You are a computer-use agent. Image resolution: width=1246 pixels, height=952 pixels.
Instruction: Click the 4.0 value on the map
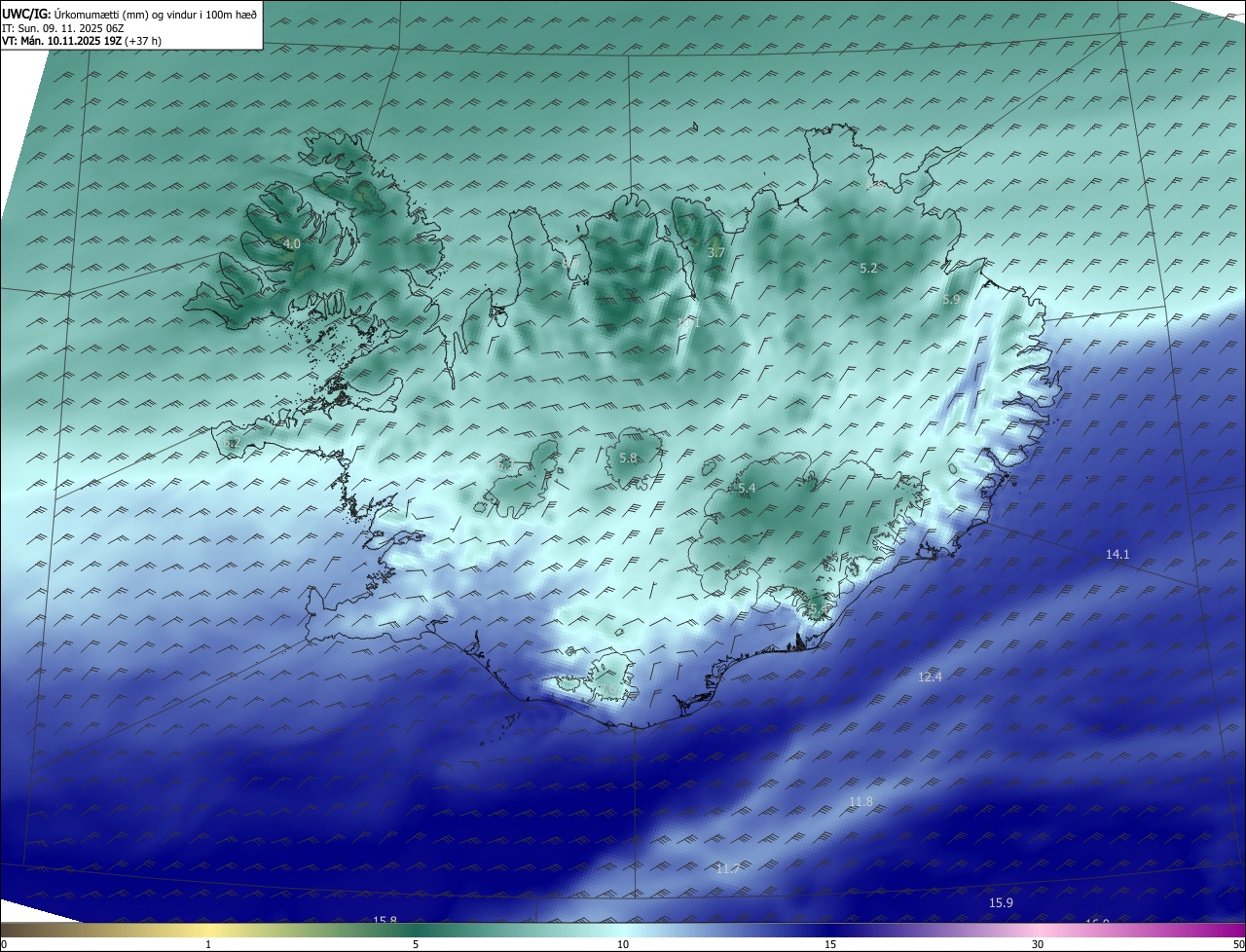(291, 244)
